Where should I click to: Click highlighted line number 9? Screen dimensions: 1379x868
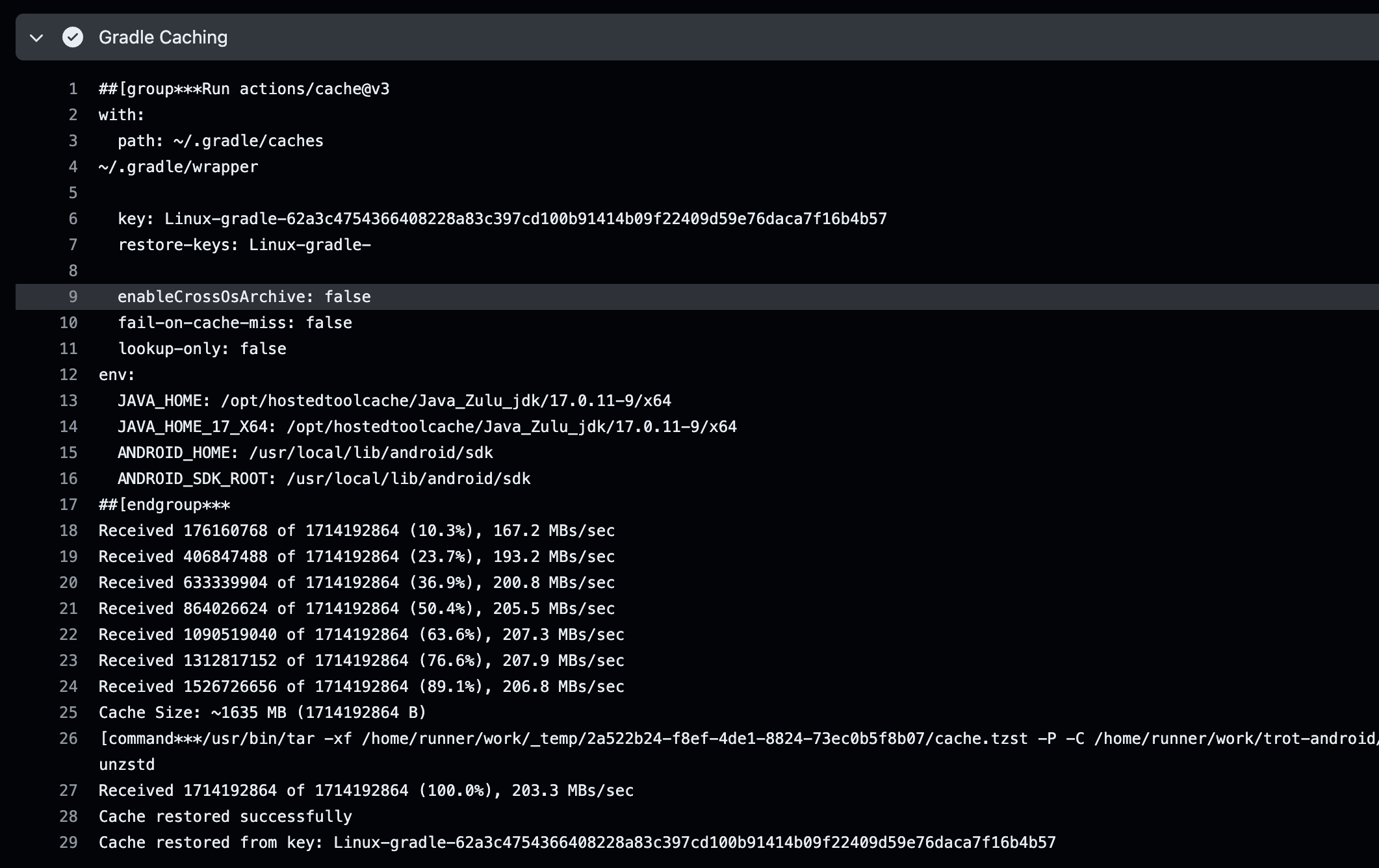point(73,297)
